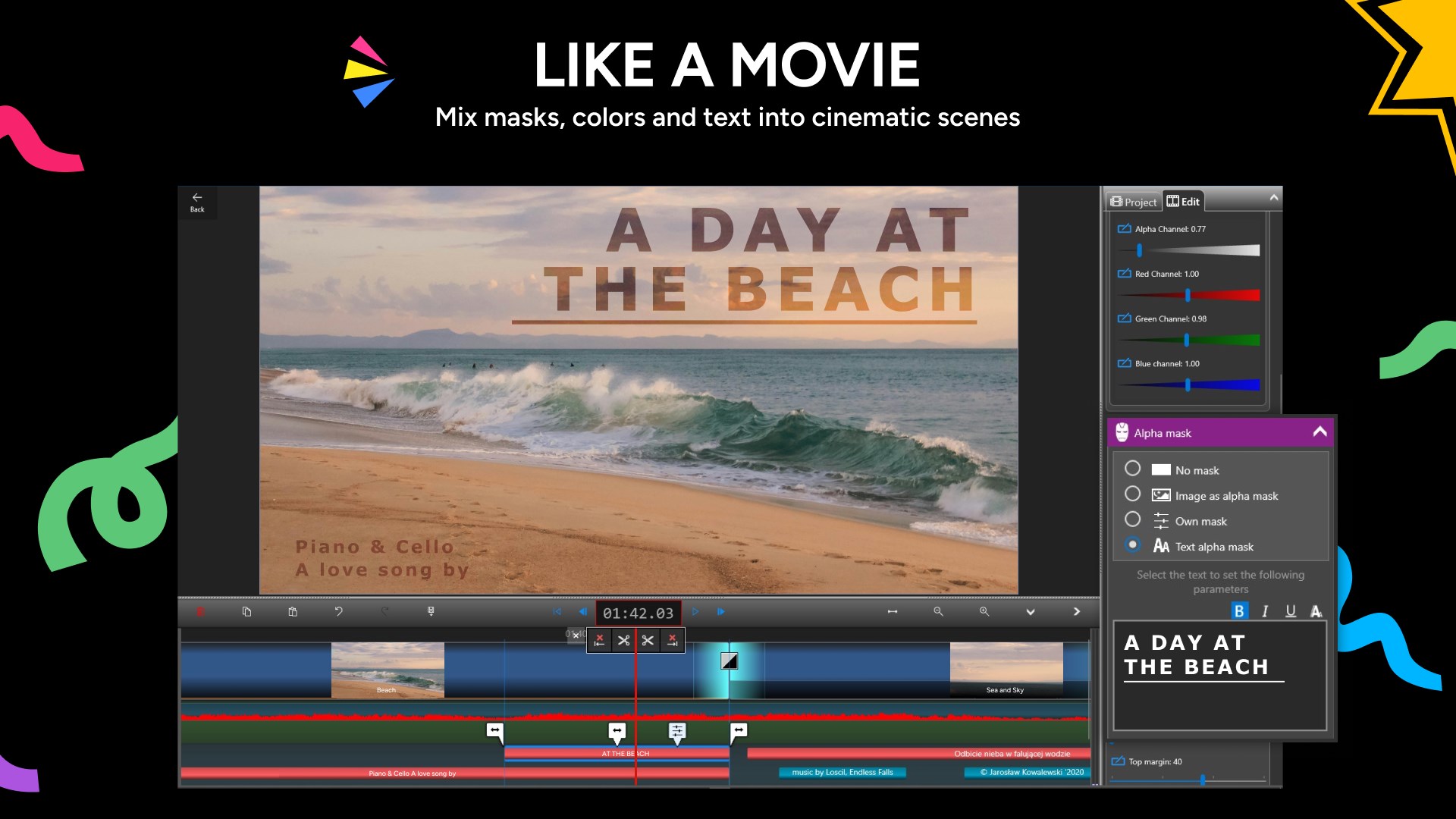This screenshot has height=819, width=1456.
Task: Toggle underline text formatting
Action: coord(1291,610)
